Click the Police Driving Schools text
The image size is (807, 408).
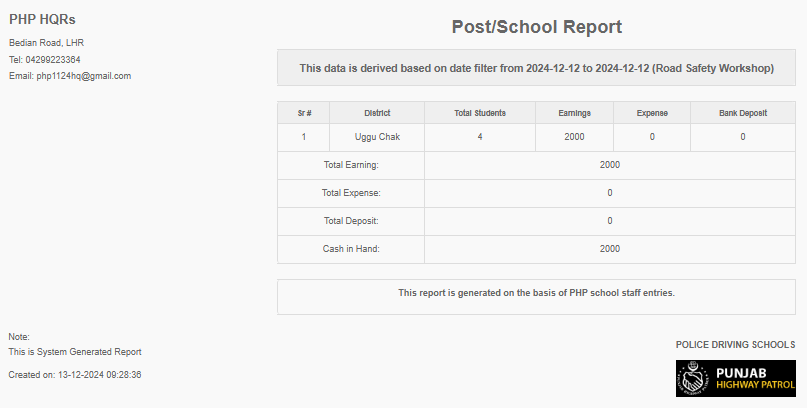click(735, 345)
